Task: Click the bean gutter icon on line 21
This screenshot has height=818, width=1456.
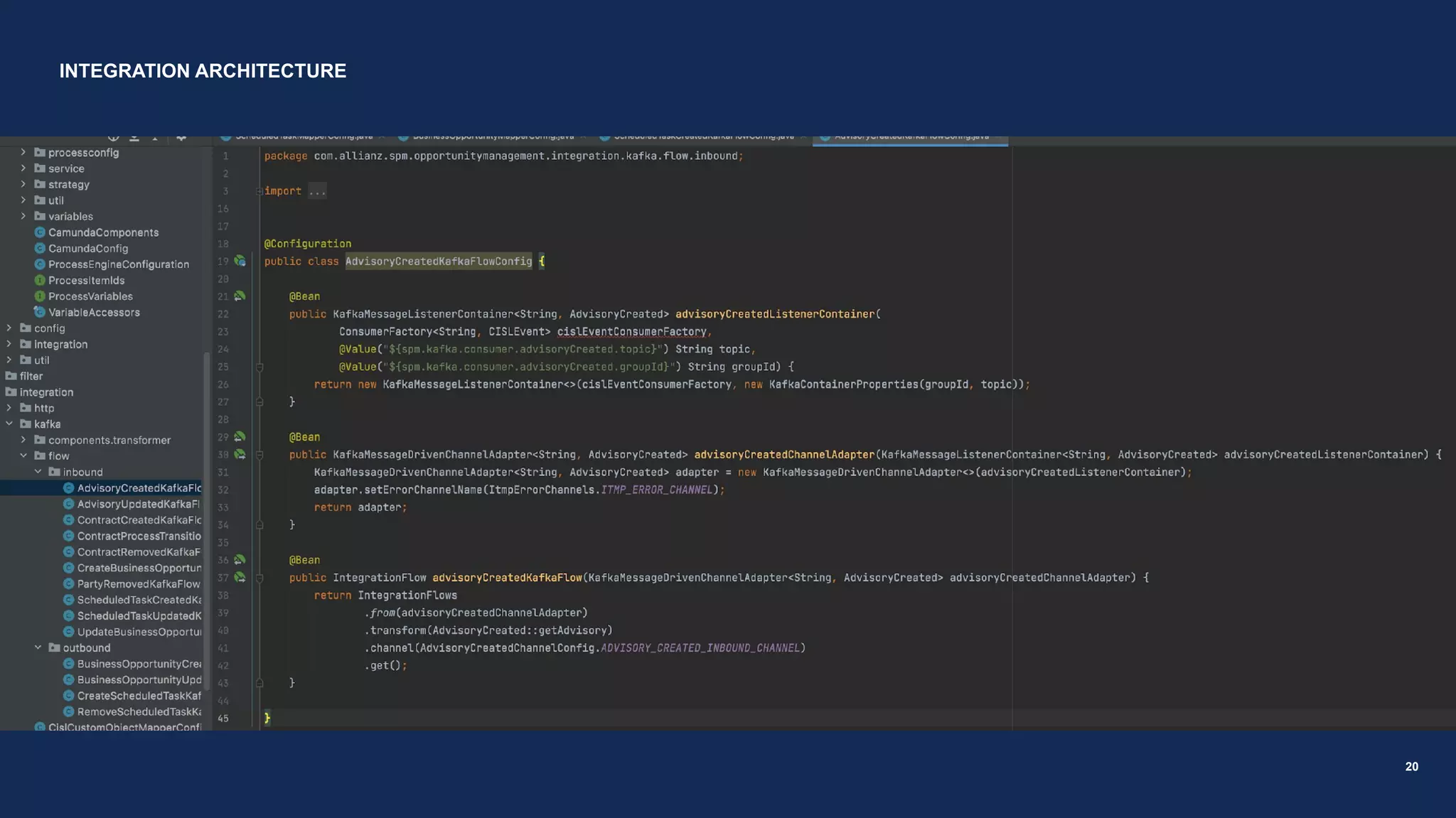Action: click(240, 296)
